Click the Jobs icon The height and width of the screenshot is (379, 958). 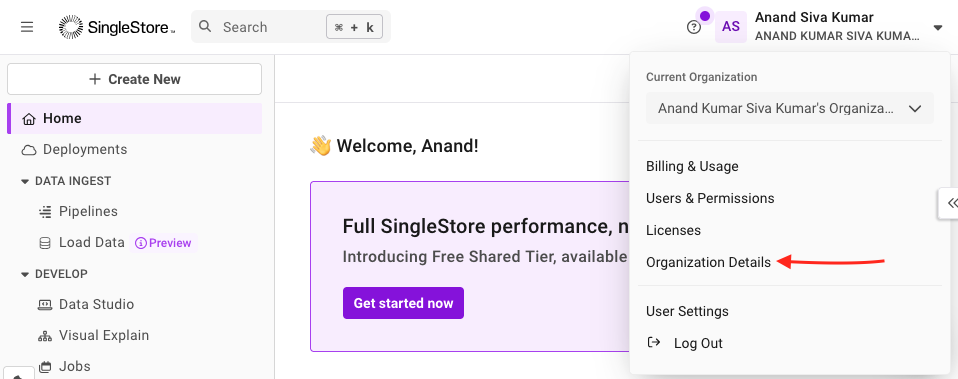point(45,367)
